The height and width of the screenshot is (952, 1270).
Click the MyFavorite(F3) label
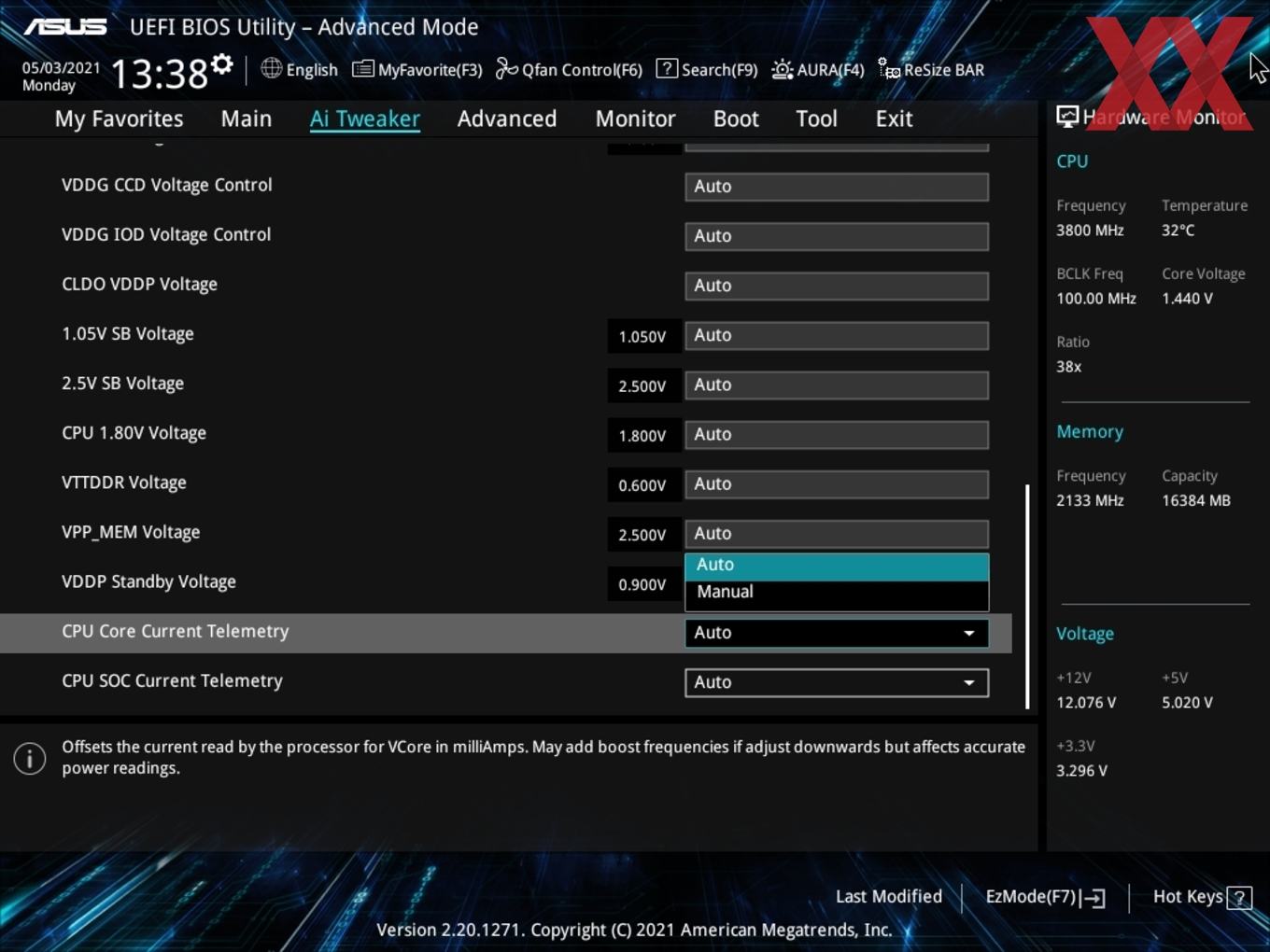[430, 70]
